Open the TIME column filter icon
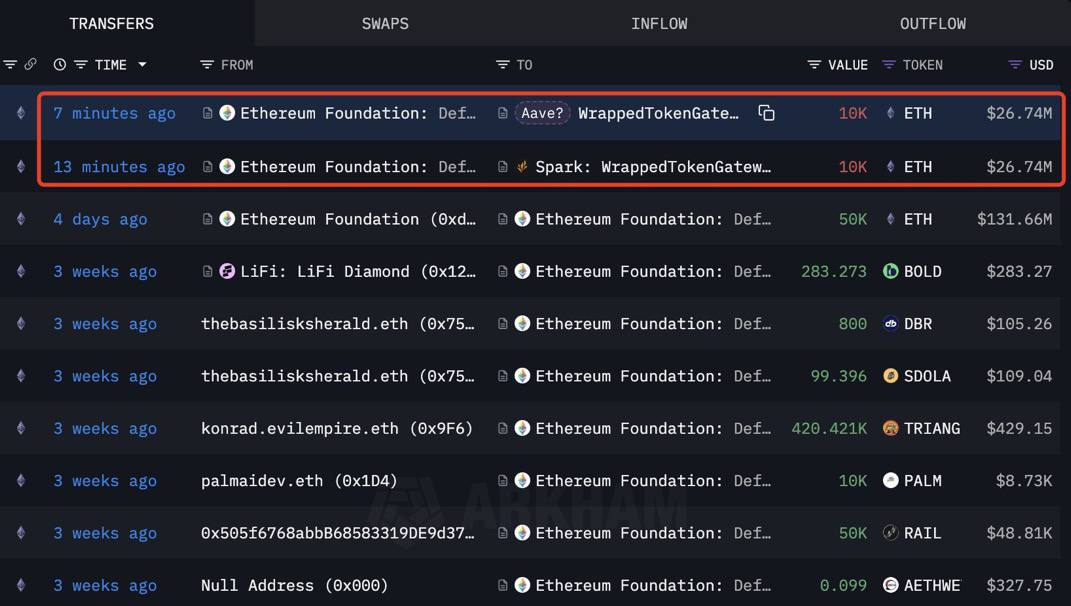Screen dimensions: 1071x606 pyautogui.click(x=81, y=65)
